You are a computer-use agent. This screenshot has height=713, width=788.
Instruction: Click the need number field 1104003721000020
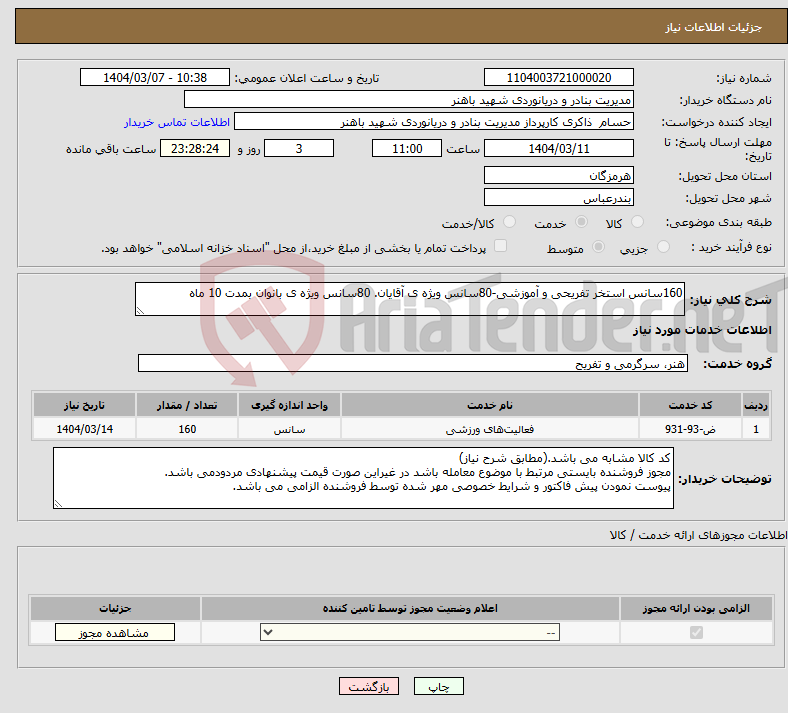559,77
